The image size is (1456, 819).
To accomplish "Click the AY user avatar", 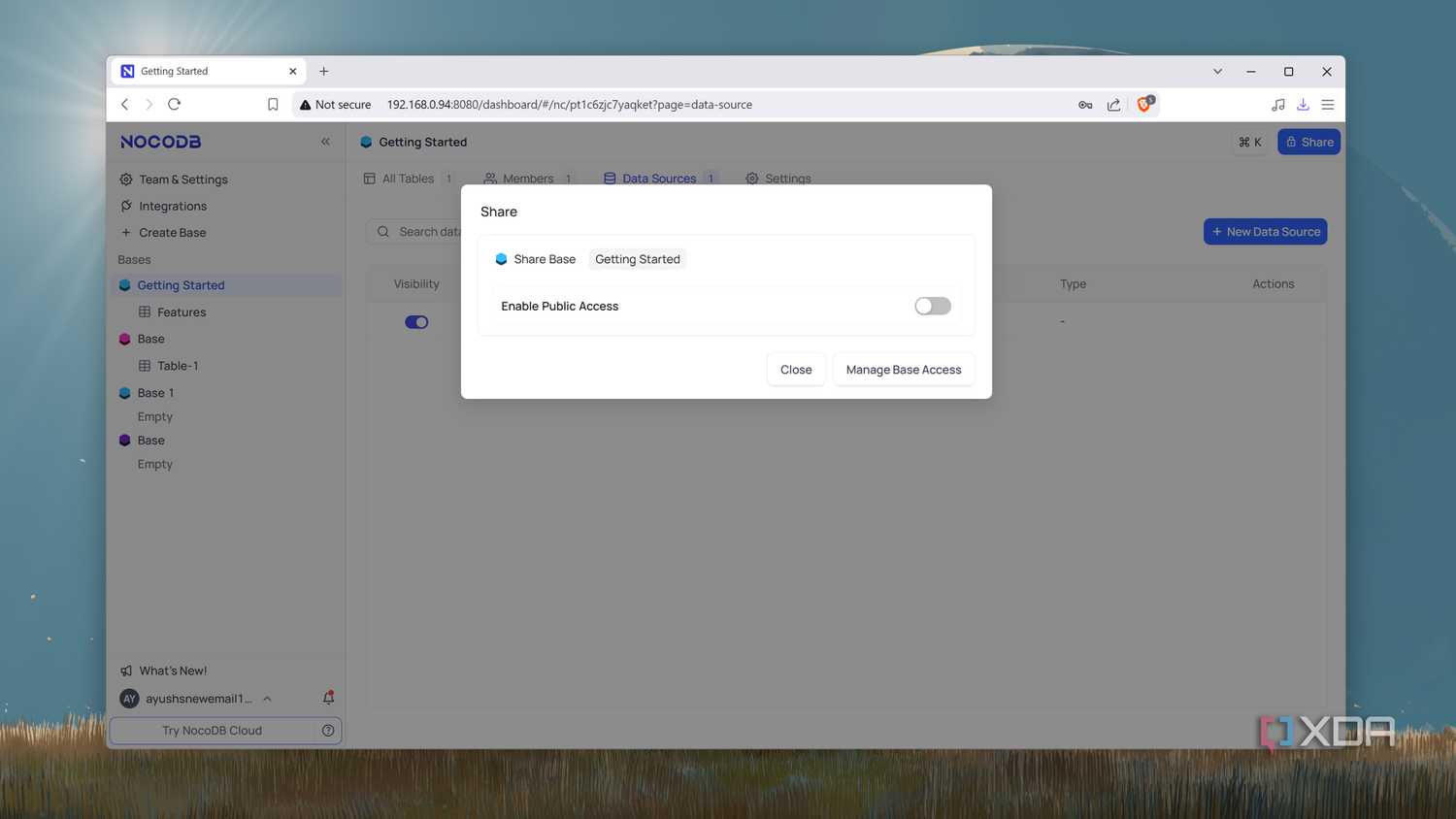I will point(129,699).
